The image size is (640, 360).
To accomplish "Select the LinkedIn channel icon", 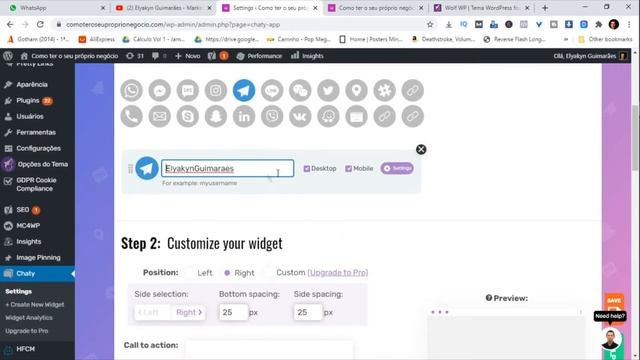I will tap(244, 116).
